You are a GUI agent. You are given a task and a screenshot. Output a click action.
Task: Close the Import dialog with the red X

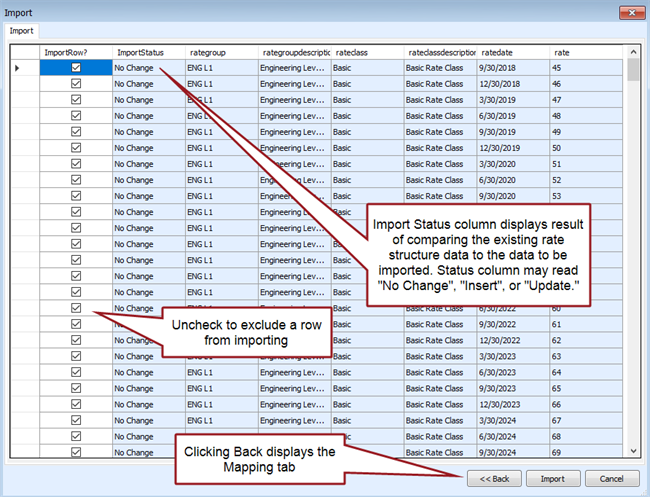[x=629, y=12]
